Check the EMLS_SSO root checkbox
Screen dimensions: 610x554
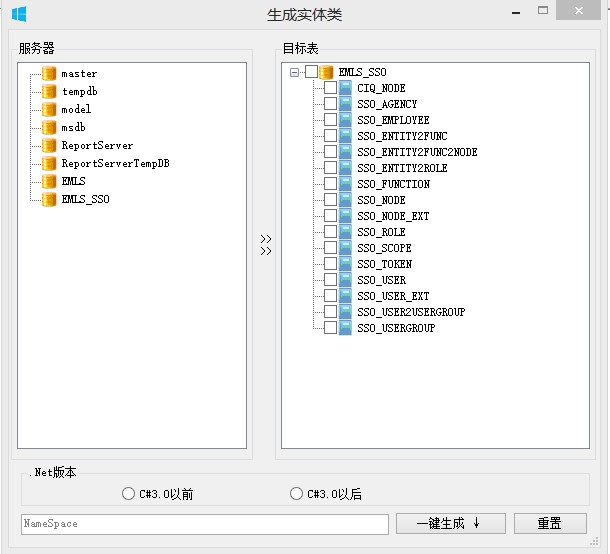tap(311, 72)
